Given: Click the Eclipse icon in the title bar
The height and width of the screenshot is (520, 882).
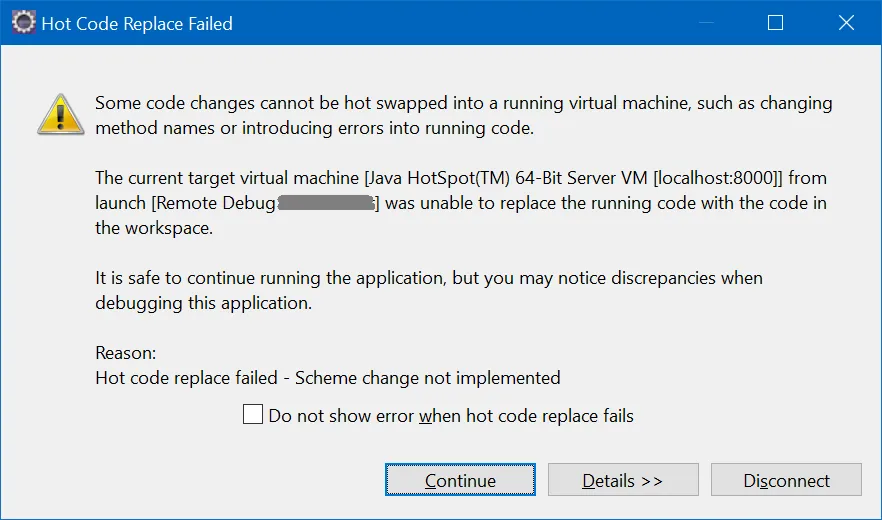Looking at the screenshot, I should coord(22,22).
